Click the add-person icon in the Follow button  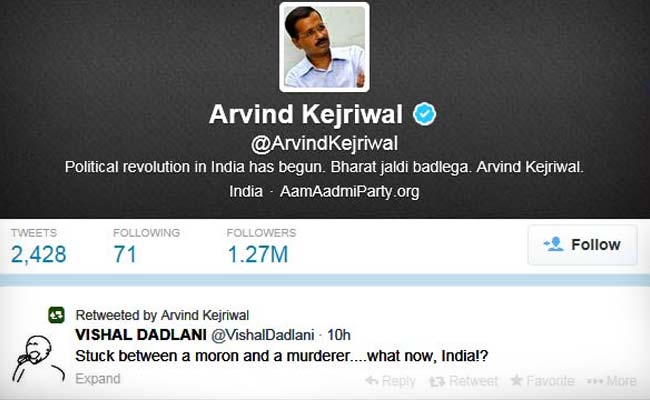coord(554,244)
